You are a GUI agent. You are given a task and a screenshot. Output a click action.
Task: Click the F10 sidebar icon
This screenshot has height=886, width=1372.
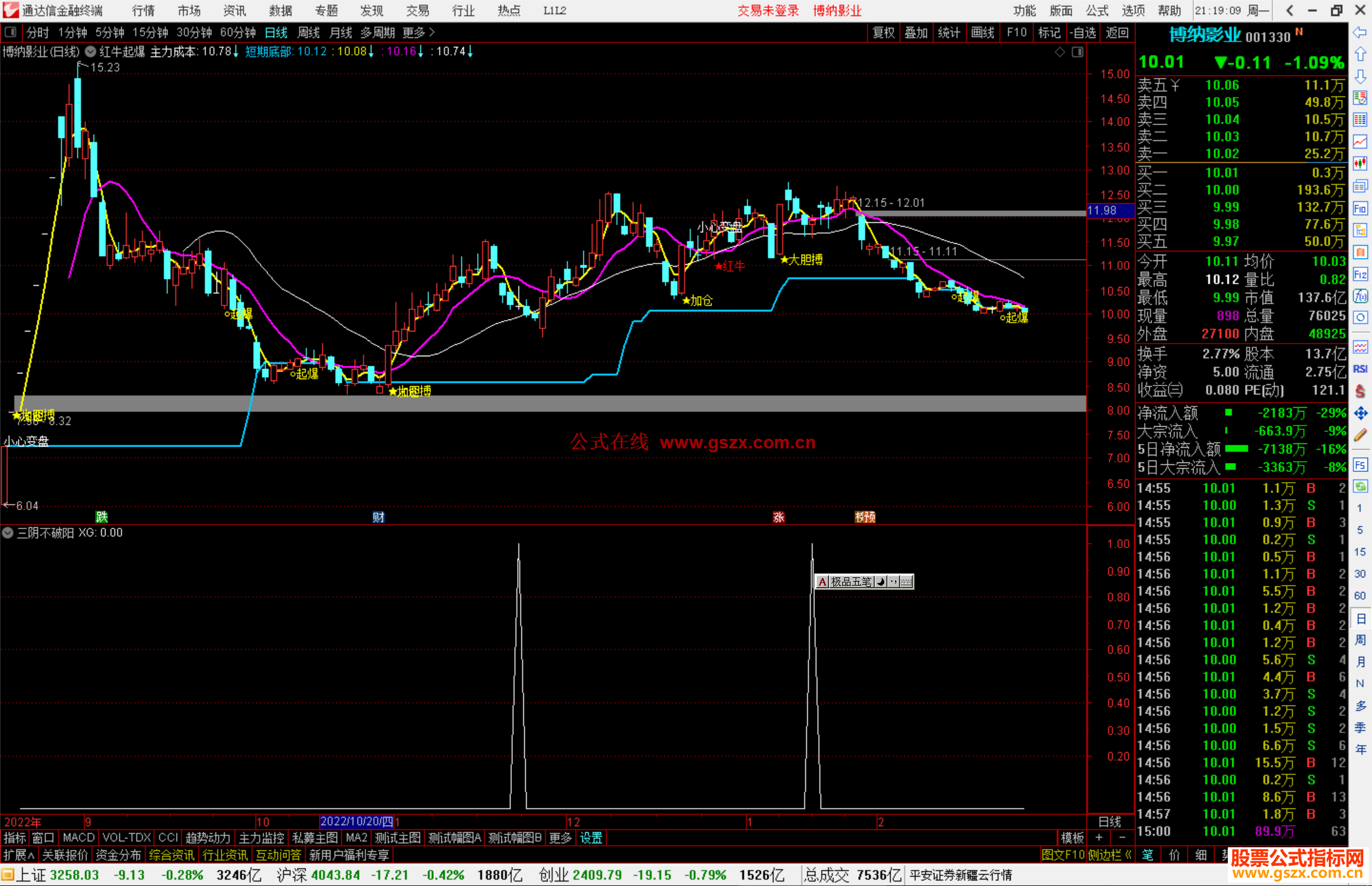click(x=1360, y=209)
